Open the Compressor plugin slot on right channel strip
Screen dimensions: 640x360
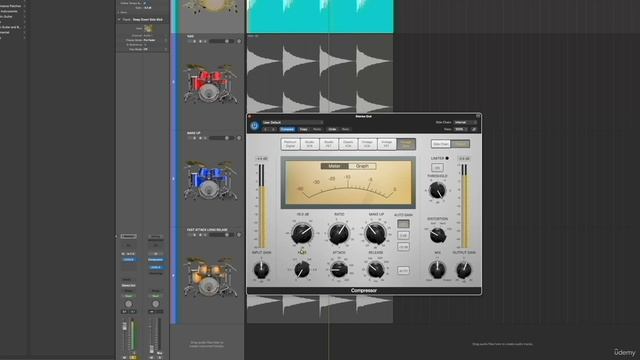[x=156, y=260]
